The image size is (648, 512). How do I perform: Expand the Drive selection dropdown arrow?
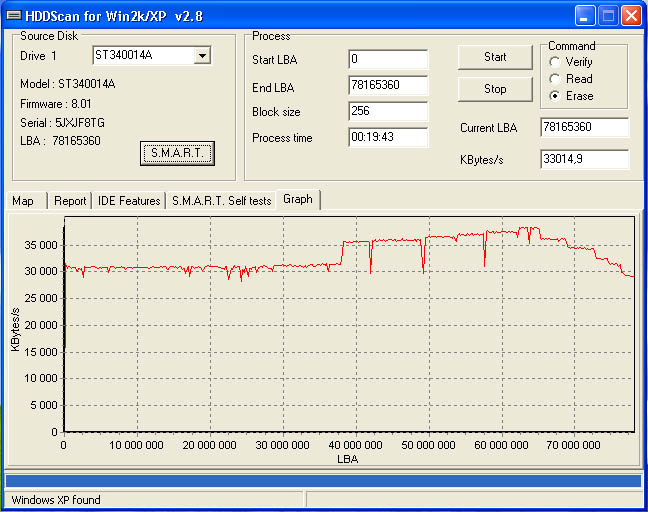point(202,56)
